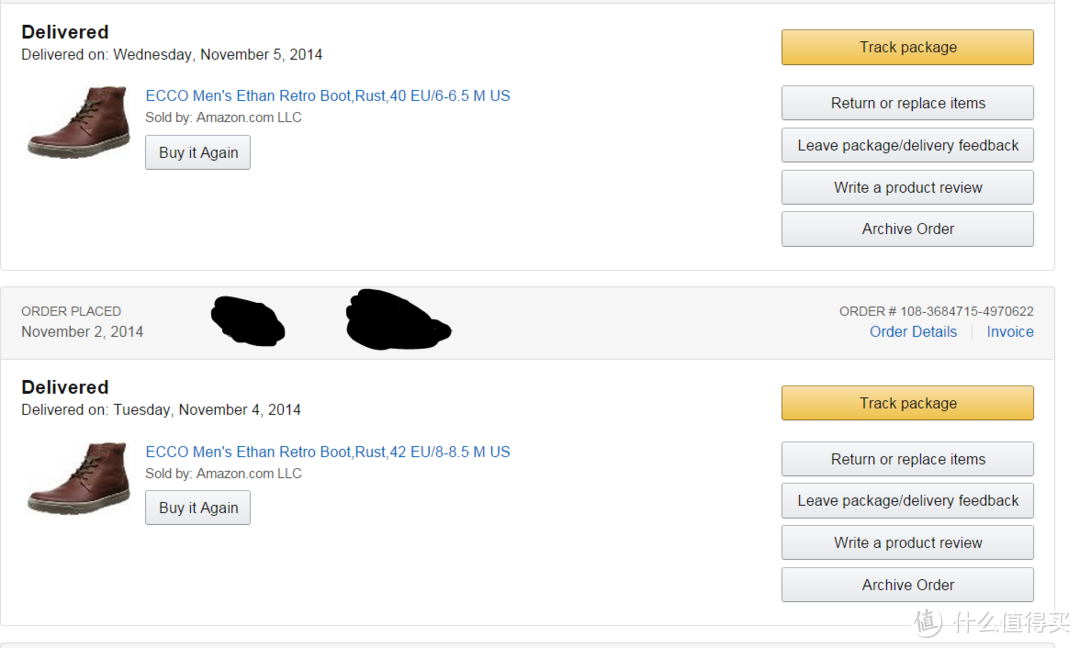Image resolution: width=1080 pixels, height=648 pixels.
Task: Click the second rust boot thumbnail
Action: pyautogui.click(x=79, y=479)
